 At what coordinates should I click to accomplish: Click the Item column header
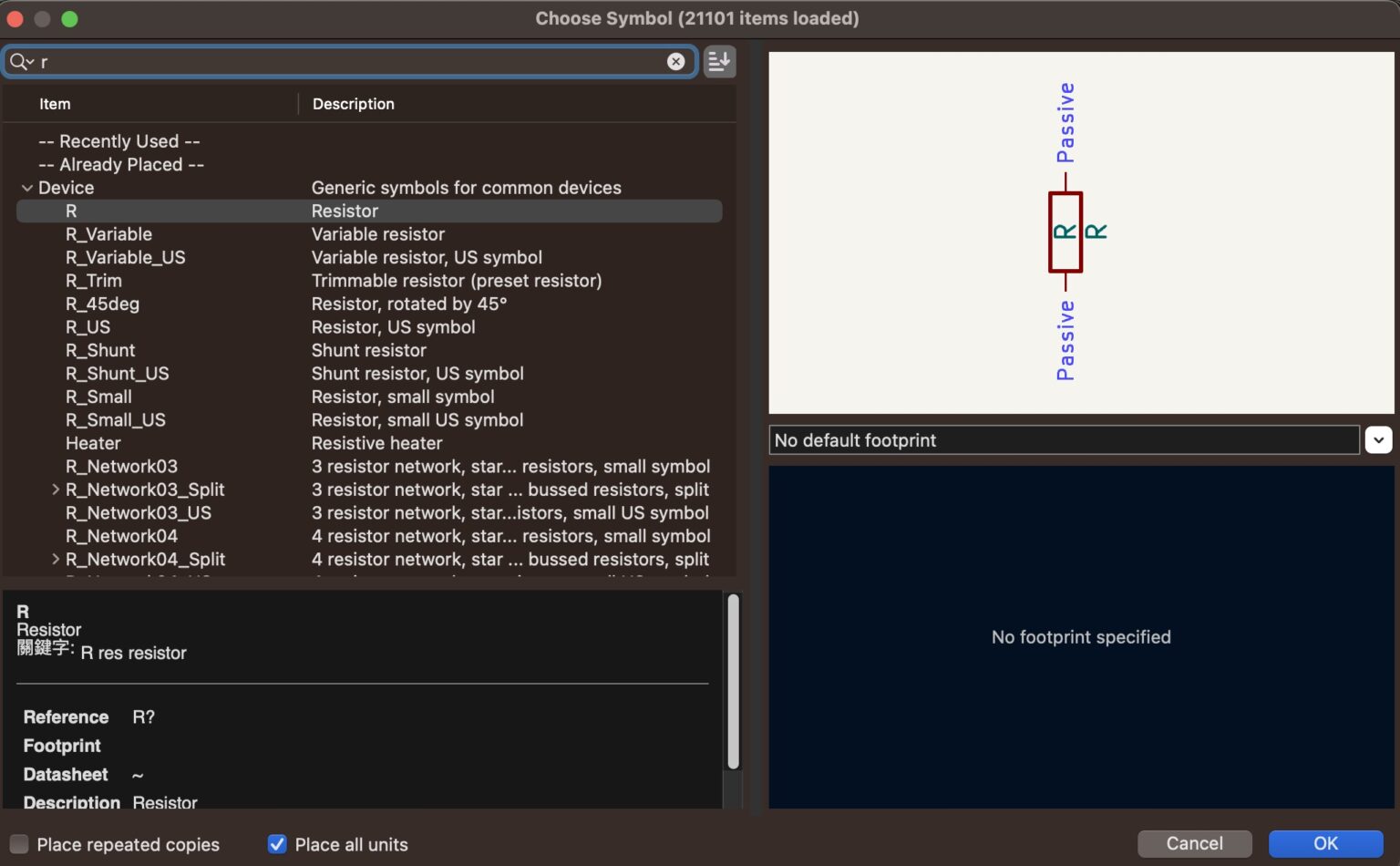pyautogui.click(x=55, y=104)
